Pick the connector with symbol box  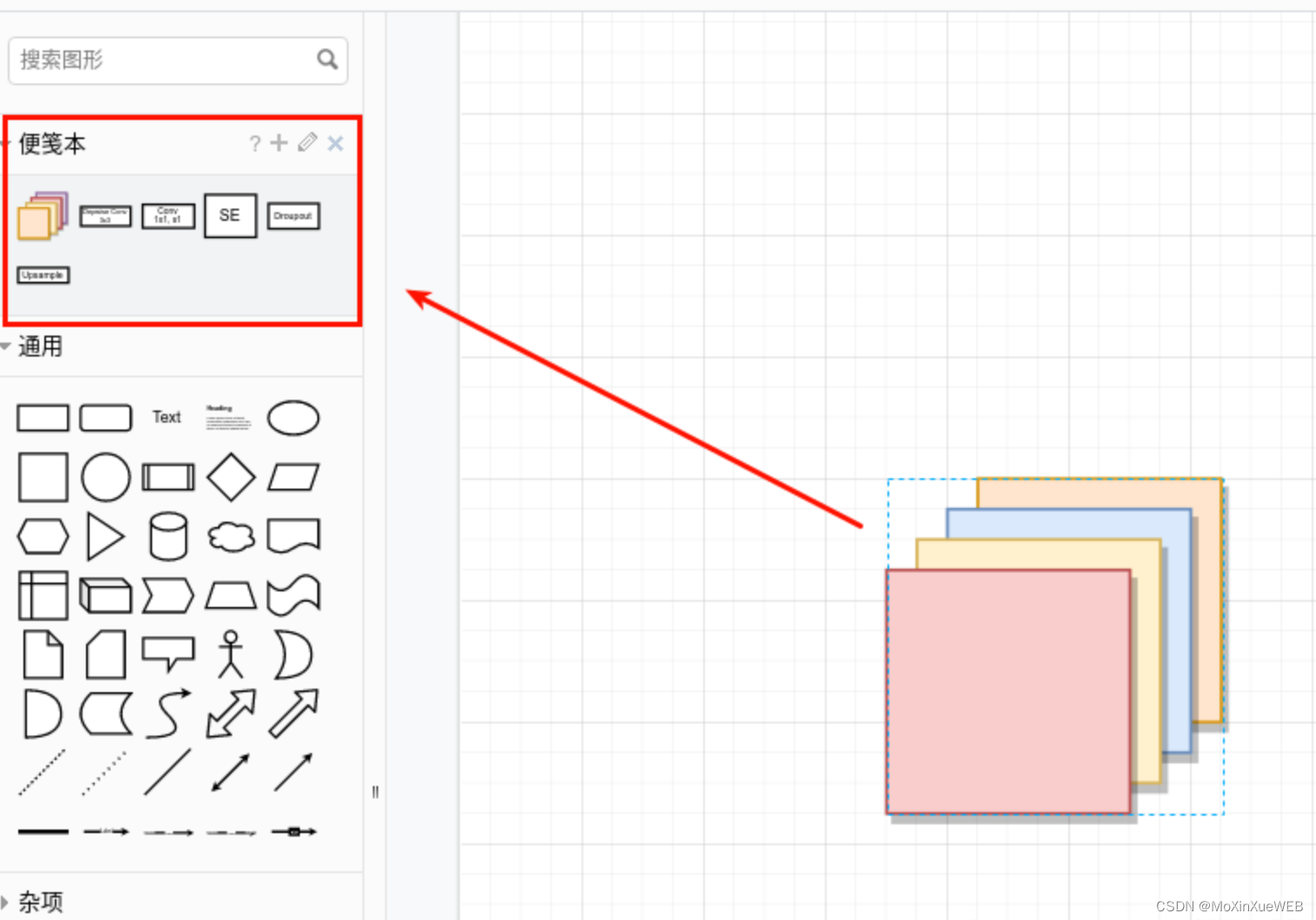click(x=293, y=832)
